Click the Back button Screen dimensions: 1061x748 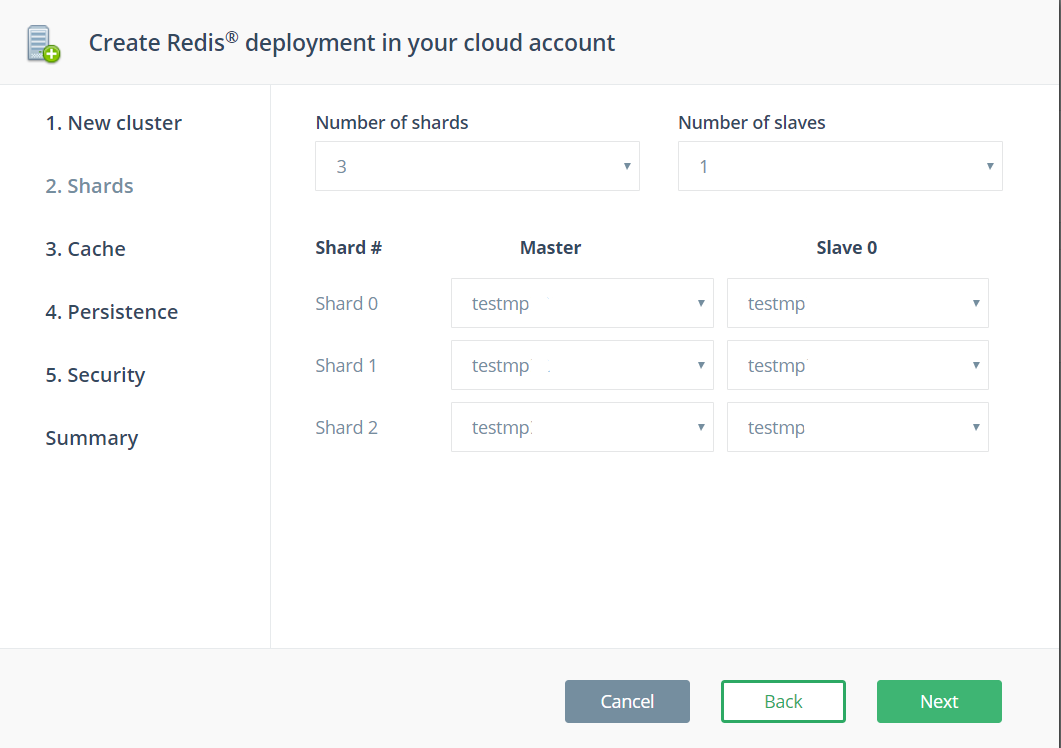tap(783, 701)
